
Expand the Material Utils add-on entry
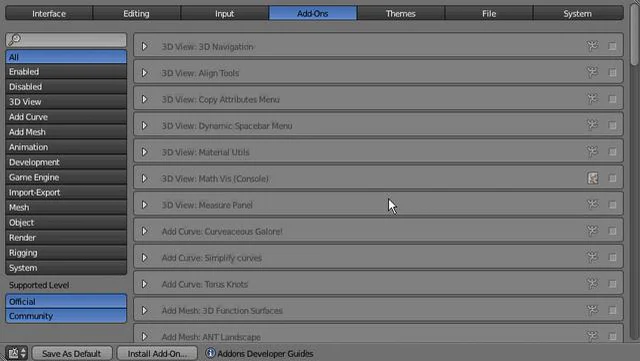point(144,152)
